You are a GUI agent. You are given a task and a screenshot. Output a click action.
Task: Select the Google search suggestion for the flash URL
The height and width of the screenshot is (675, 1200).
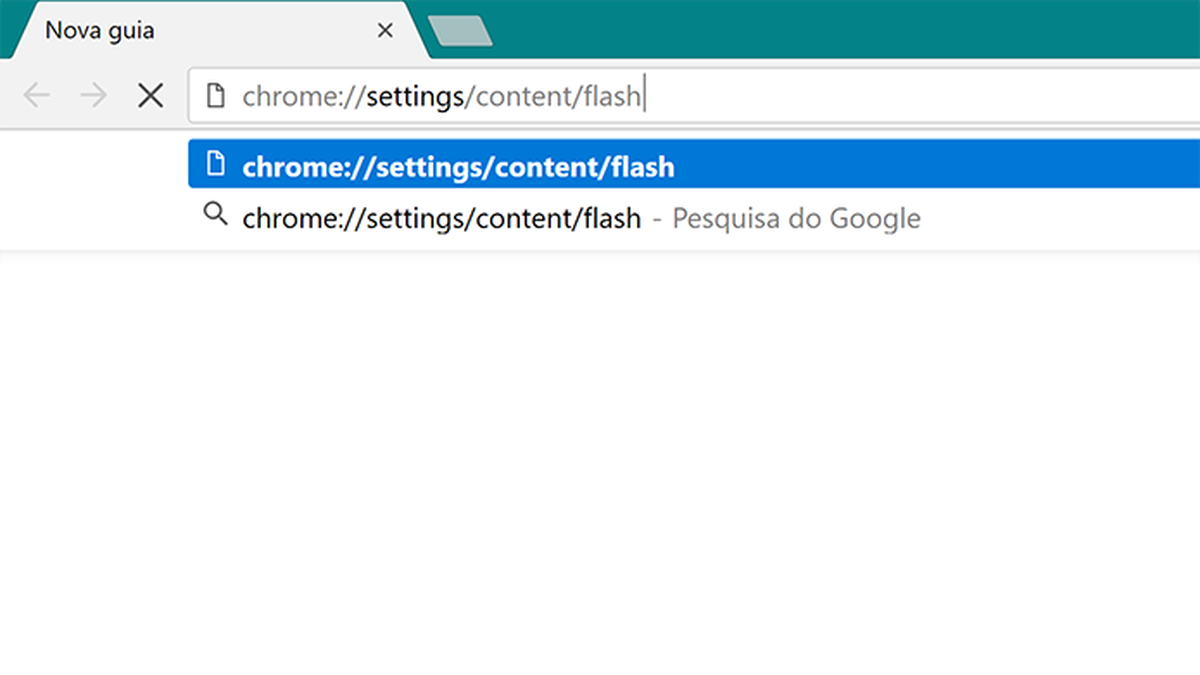(694, 217)
